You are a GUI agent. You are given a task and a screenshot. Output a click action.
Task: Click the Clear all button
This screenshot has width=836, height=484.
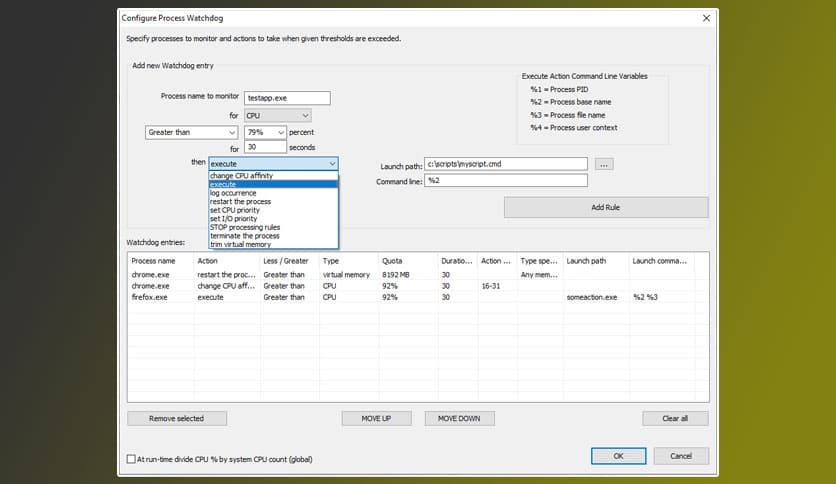676,418
